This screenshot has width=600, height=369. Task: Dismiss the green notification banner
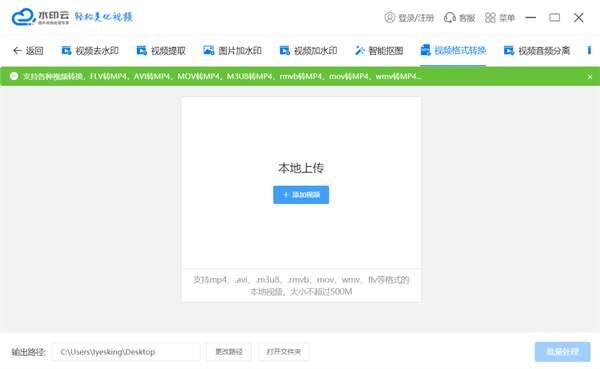pyautogui.click(x=590, y=77)
